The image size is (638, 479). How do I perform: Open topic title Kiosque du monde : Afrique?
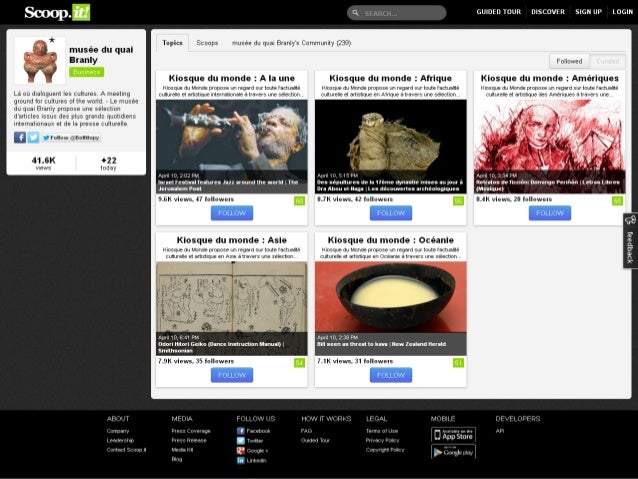tap(391, 78)
